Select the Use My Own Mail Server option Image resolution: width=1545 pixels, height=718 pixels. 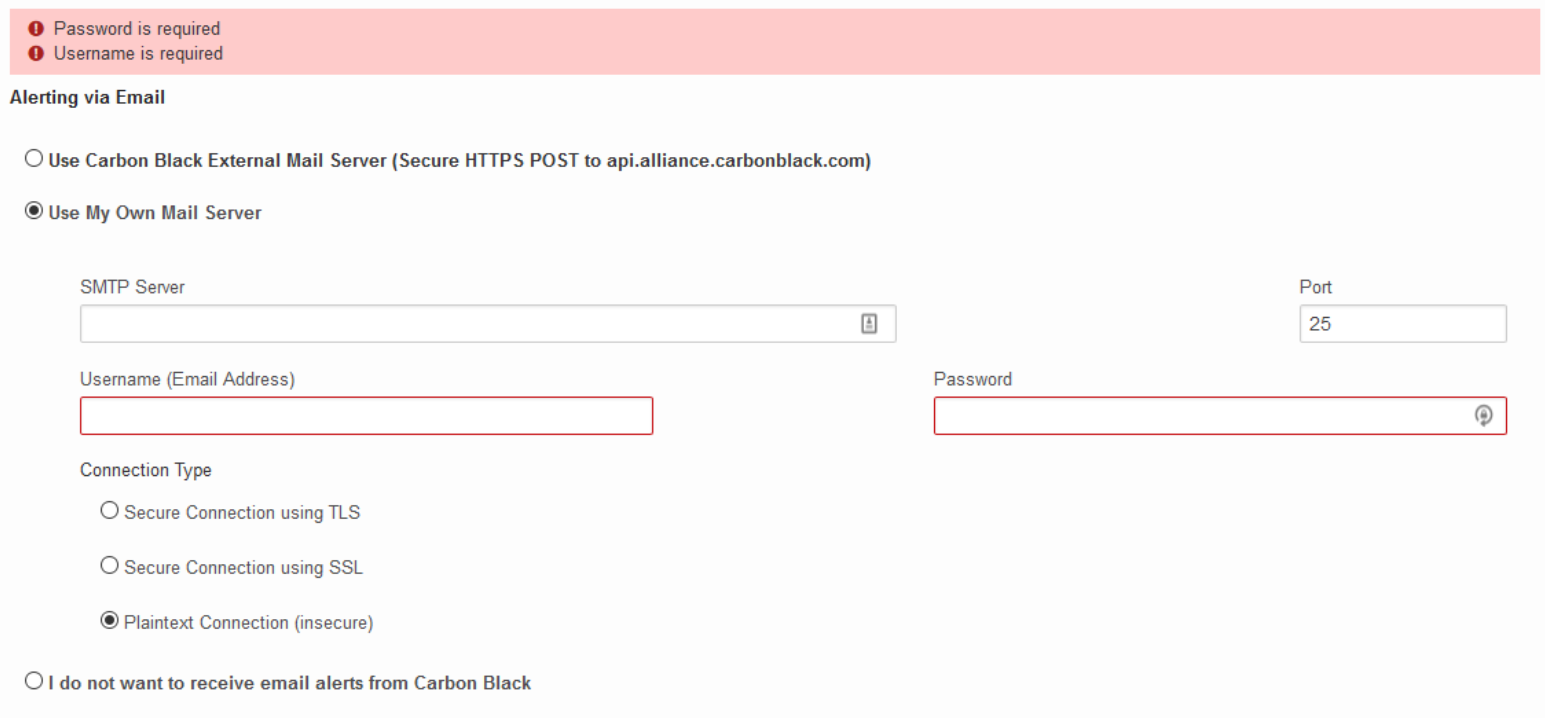tap(34, 212)
